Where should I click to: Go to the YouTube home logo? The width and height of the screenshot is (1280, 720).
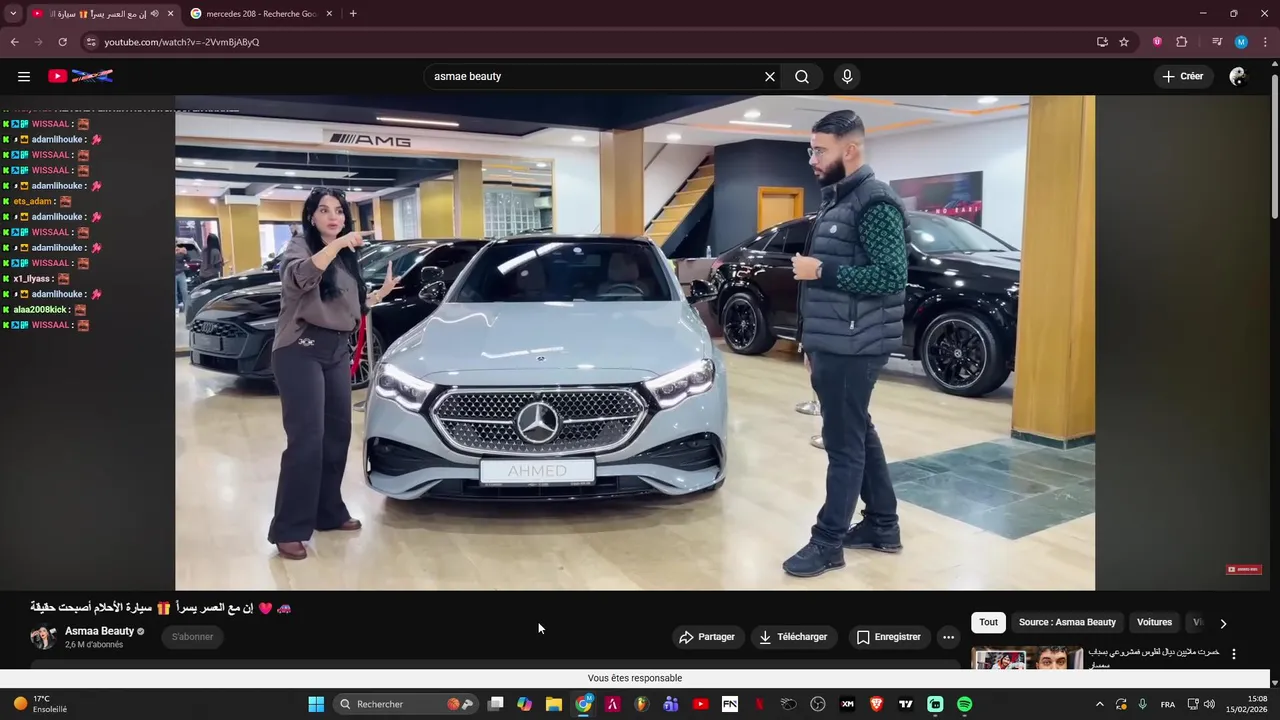coord(81,76)
